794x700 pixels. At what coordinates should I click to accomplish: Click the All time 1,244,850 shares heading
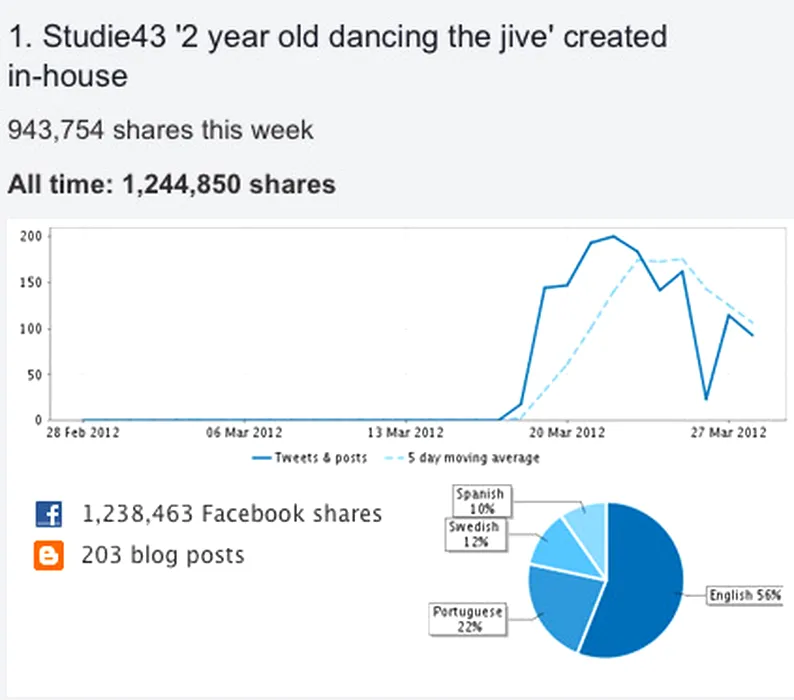pos(172,184)
